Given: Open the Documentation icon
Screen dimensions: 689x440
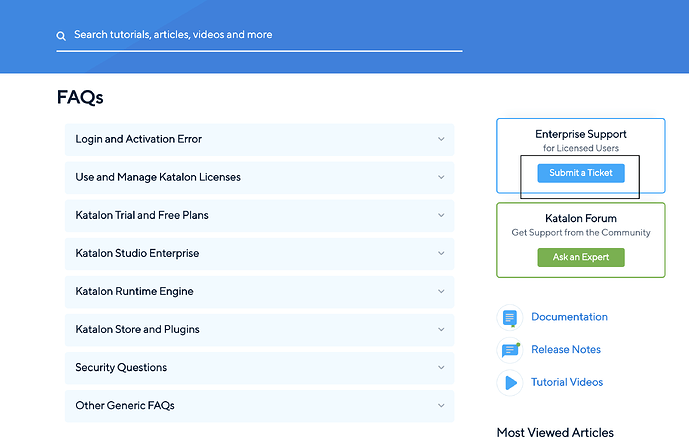Looking at the screenshot, I should 510,317.
